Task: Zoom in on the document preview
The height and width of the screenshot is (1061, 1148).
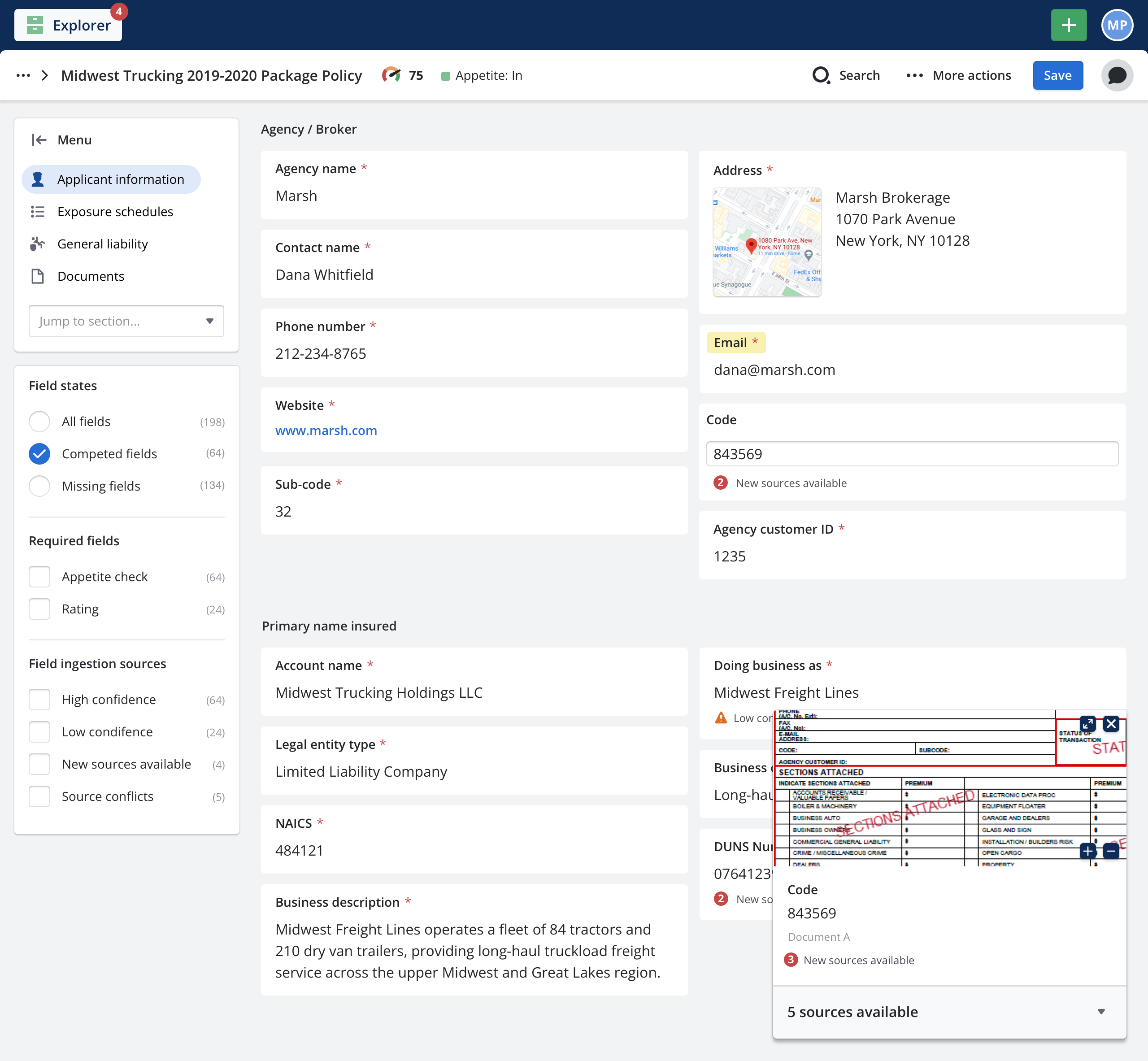Action: point(1088,851)
